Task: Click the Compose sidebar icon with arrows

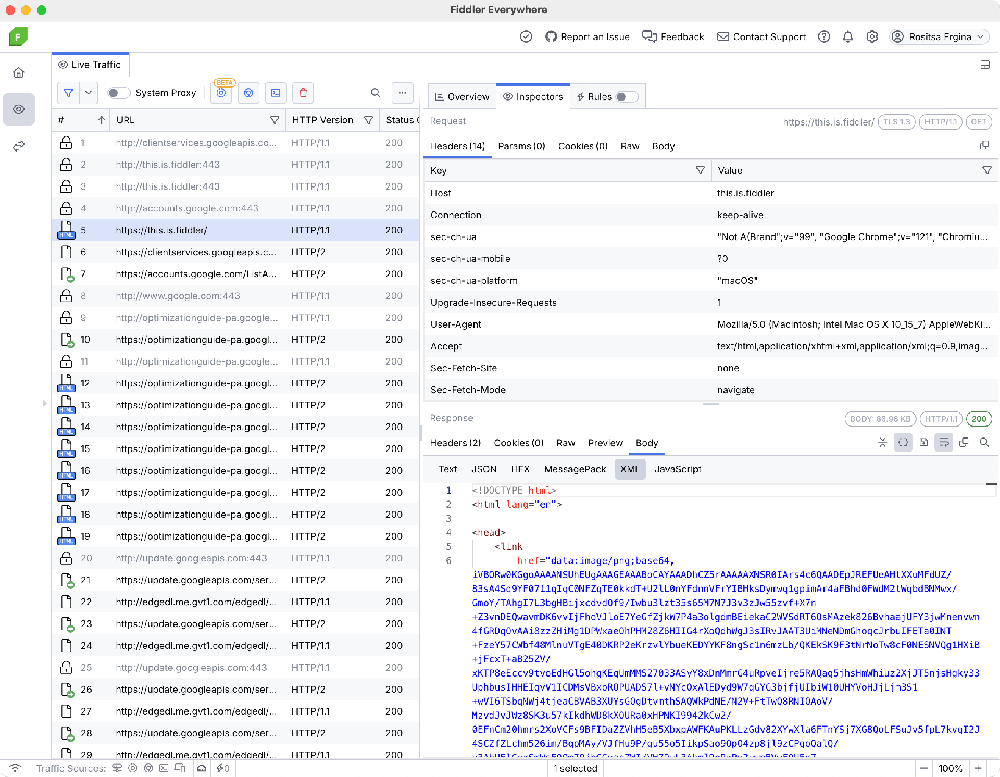Action: pos(18,146)
